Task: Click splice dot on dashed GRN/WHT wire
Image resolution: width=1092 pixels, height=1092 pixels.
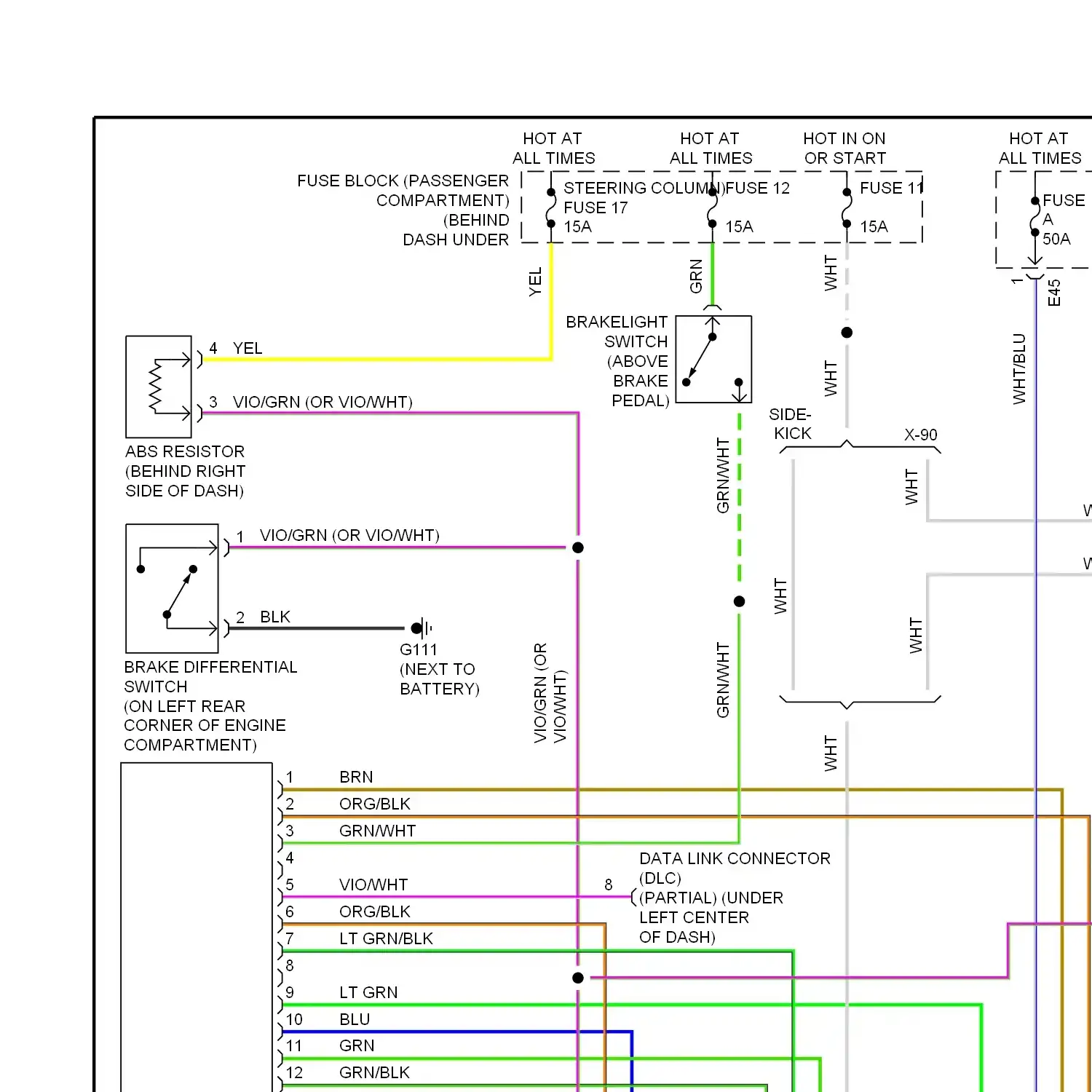Action: click(739, 601)
